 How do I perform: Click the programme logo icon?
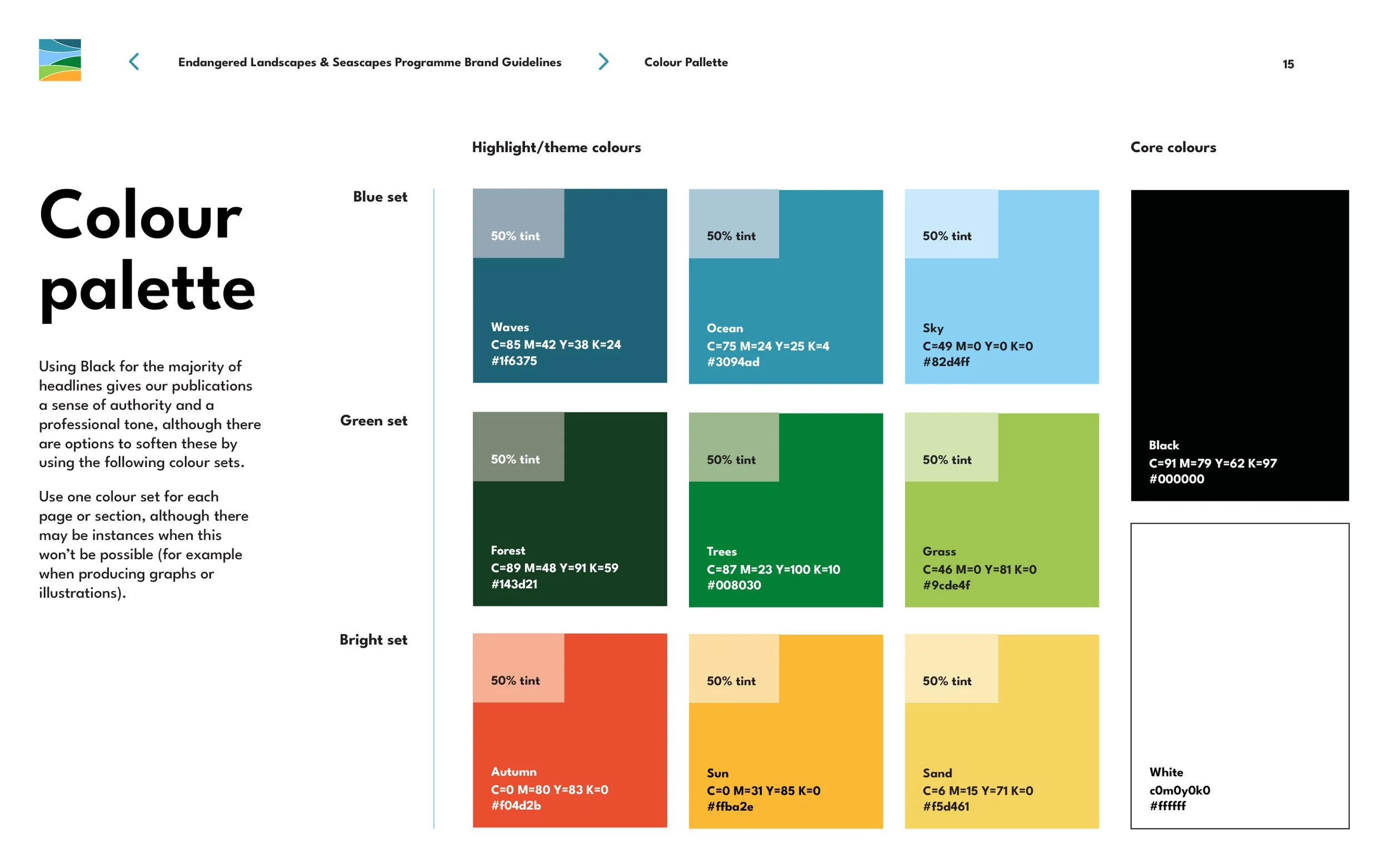(59, 60)
